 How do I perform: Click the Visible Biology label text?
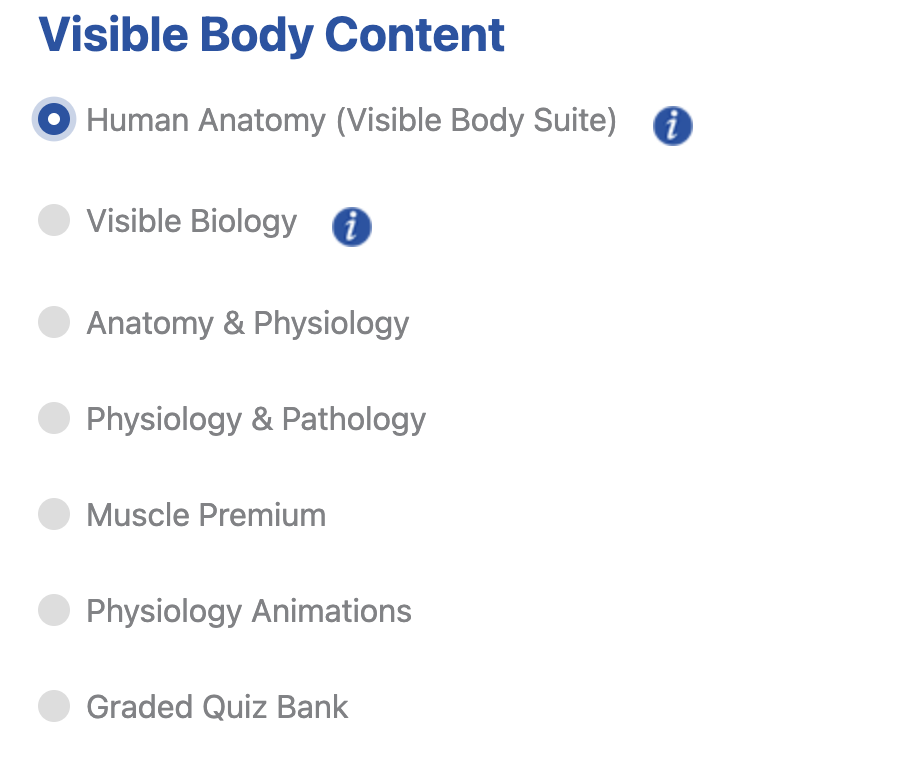point(192,221)
